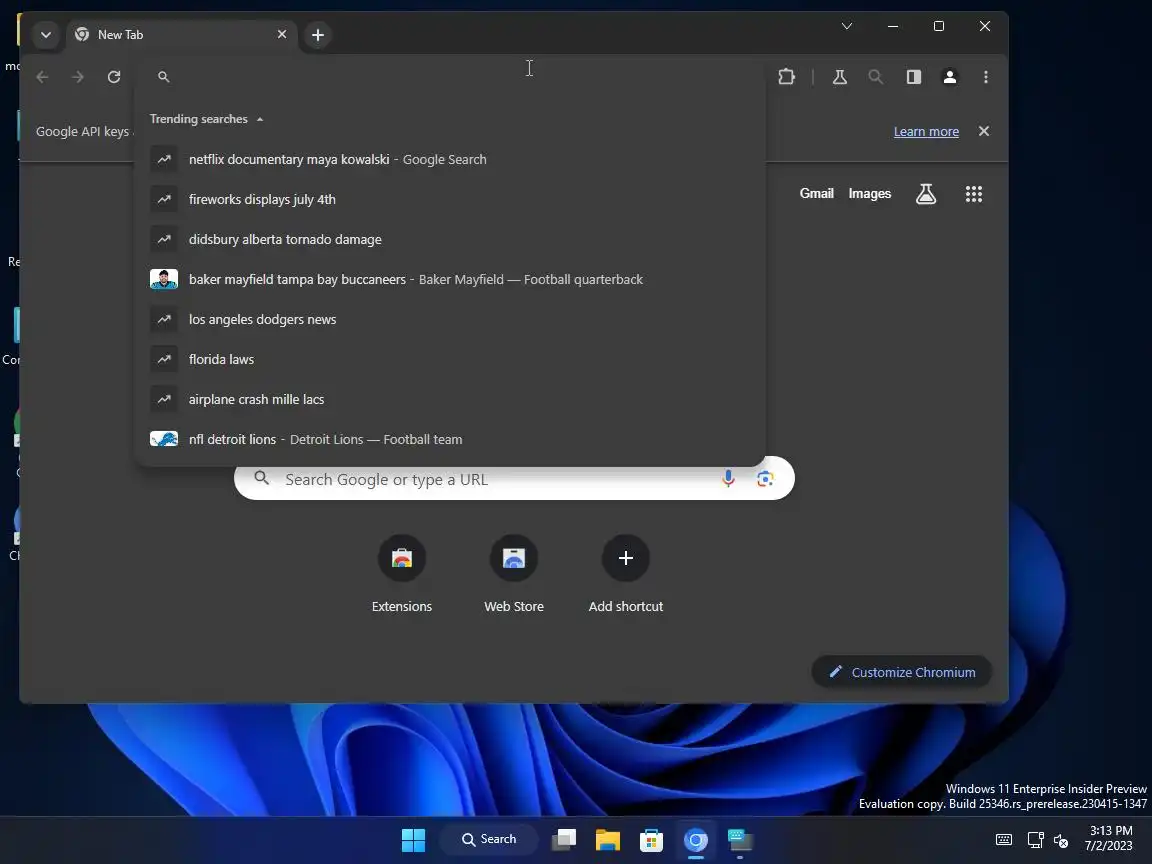Image resolution: width=1152 pixels, height=864 pixels.
Task: Open Microsoft Store from taskbar
Action: (x=651, y=840)
